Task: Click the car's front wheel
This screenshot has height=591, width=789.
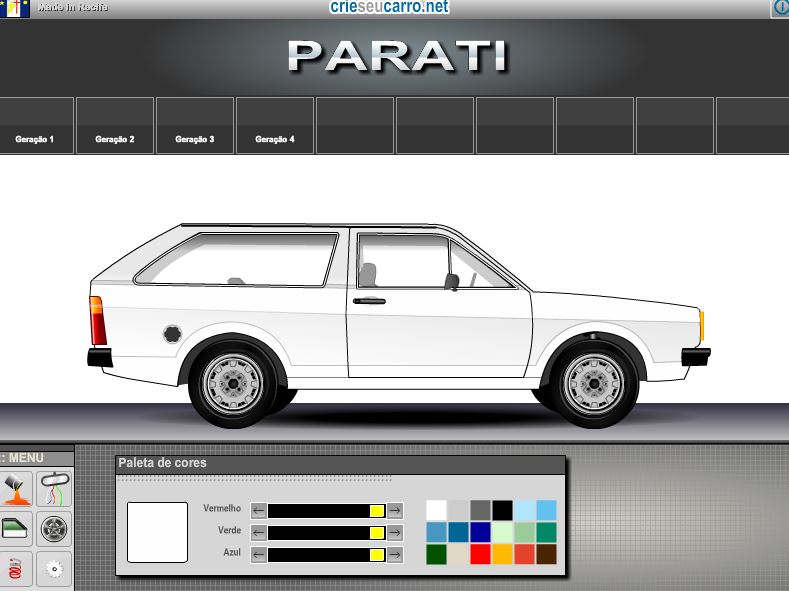Action: pyautogui.click(x=594, y=384)
